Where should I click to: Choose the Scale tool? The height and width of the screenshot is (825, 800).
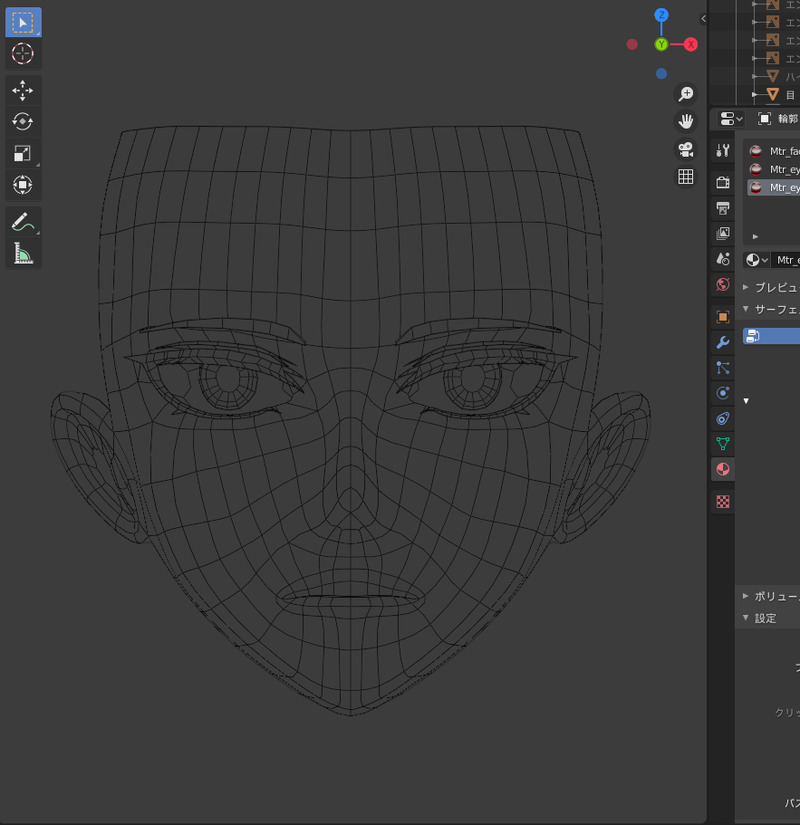coord(22,153)
